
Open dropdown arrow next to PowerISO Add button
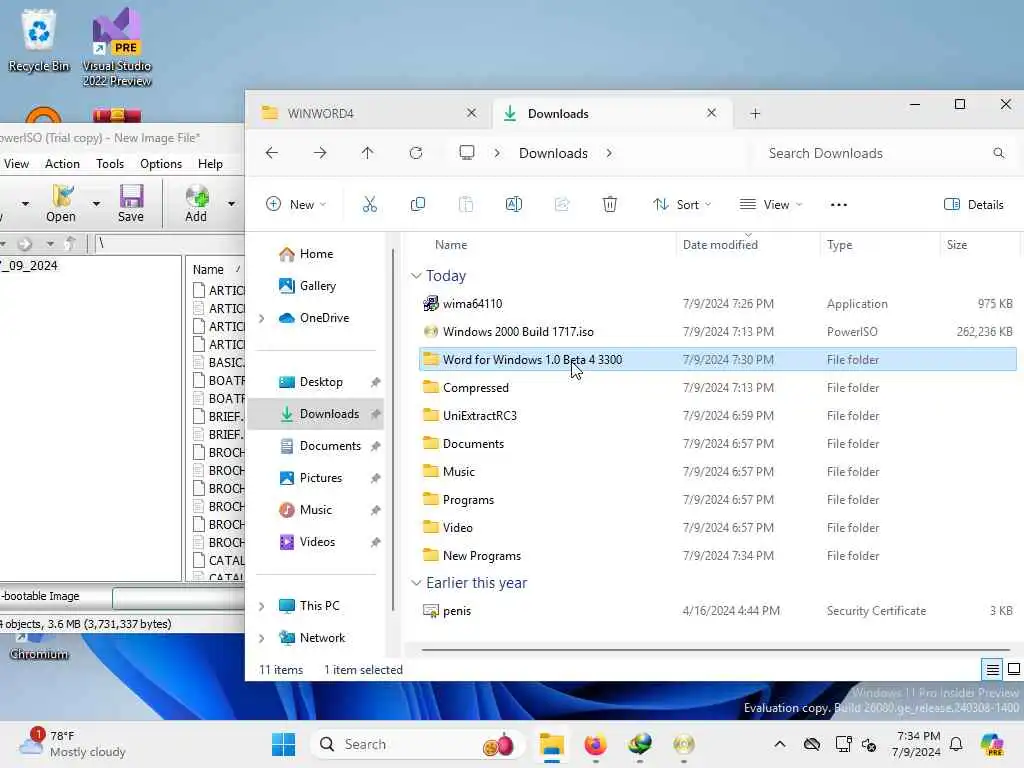click(x=231, y=204)
